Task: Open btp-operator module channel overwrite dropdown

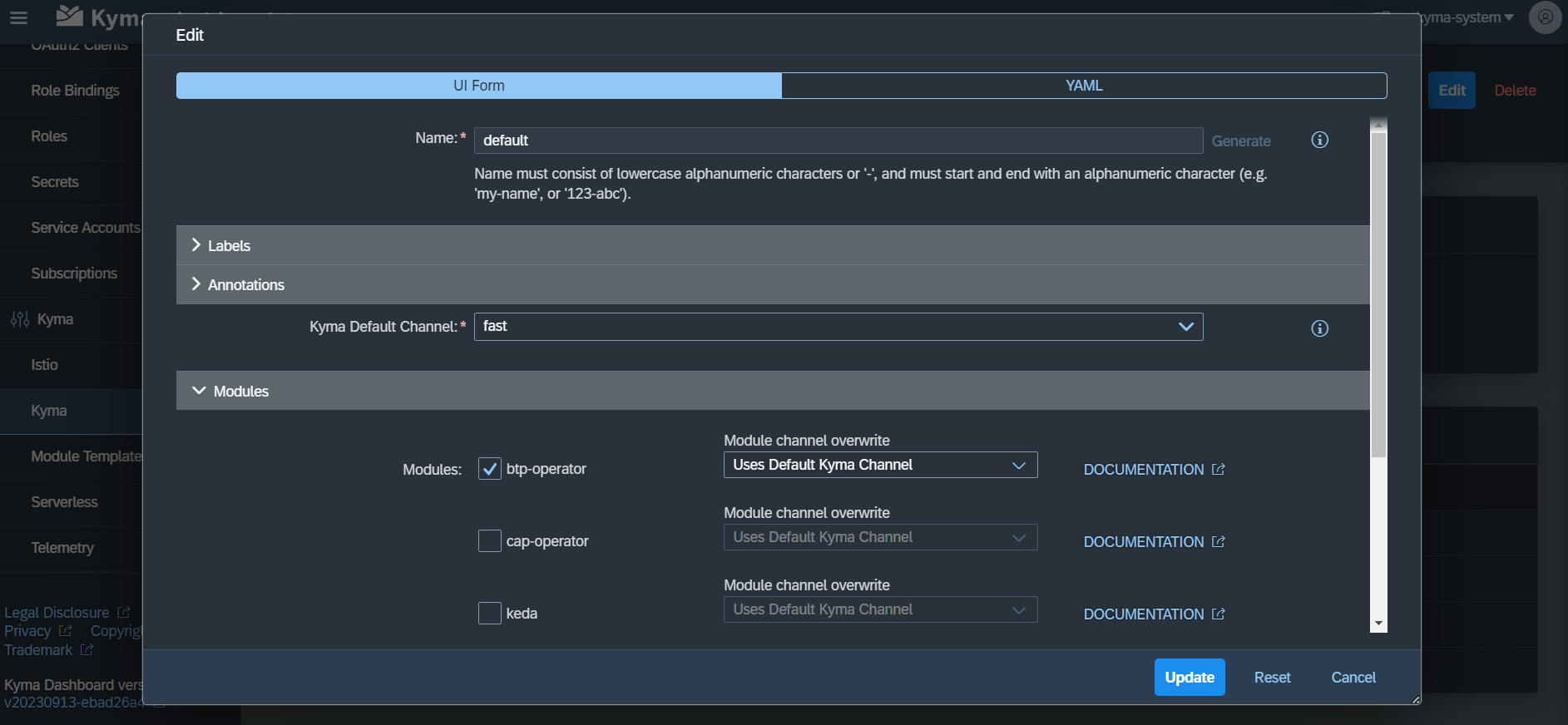Action: point(880,465)
